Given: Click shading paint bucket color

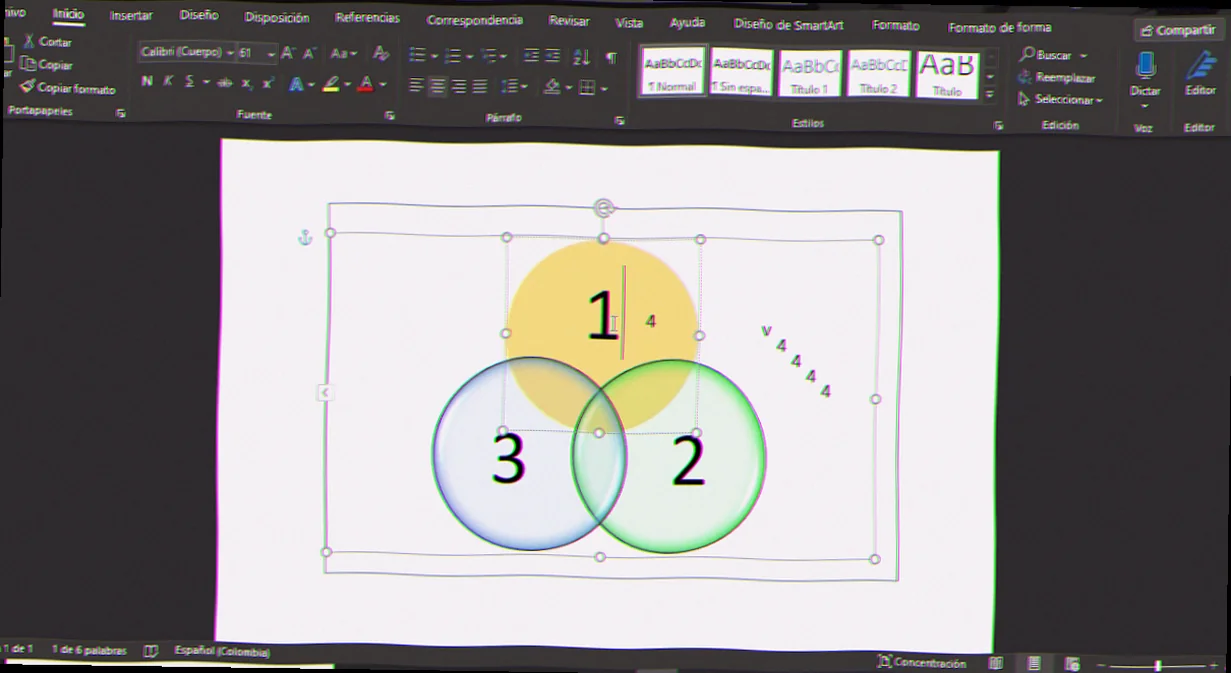Looking at the screenshot, I should [x=552, y=87].
